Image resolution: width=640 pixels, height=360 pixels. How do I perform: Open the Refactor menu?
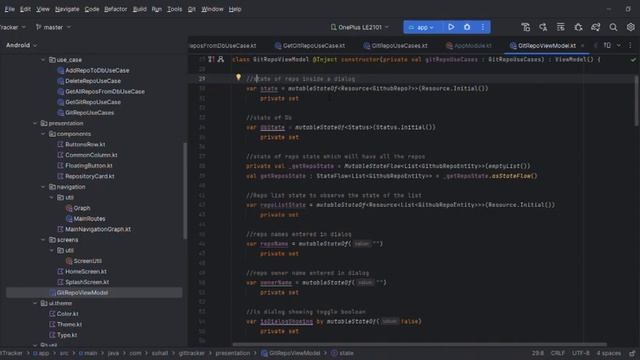tap(116, 9)
